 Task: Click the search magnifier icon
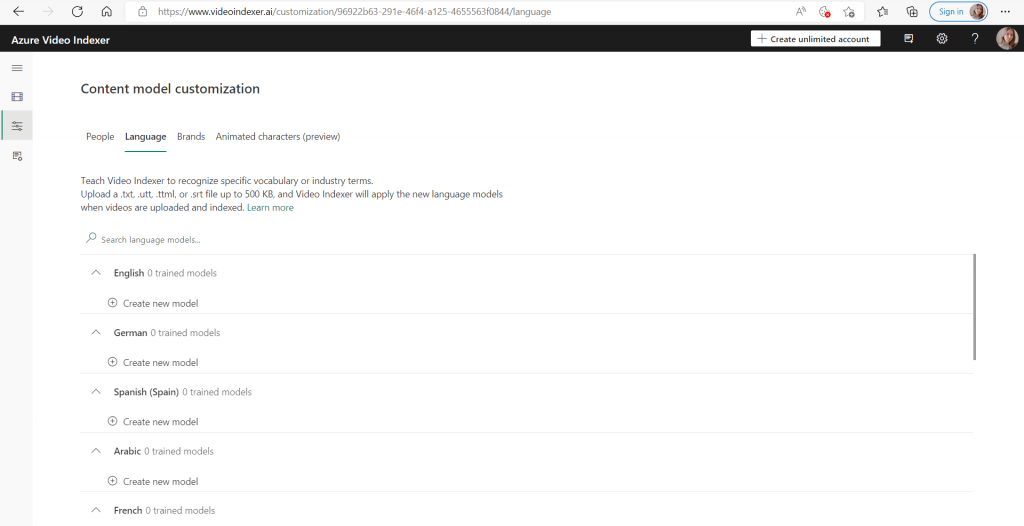91,238
